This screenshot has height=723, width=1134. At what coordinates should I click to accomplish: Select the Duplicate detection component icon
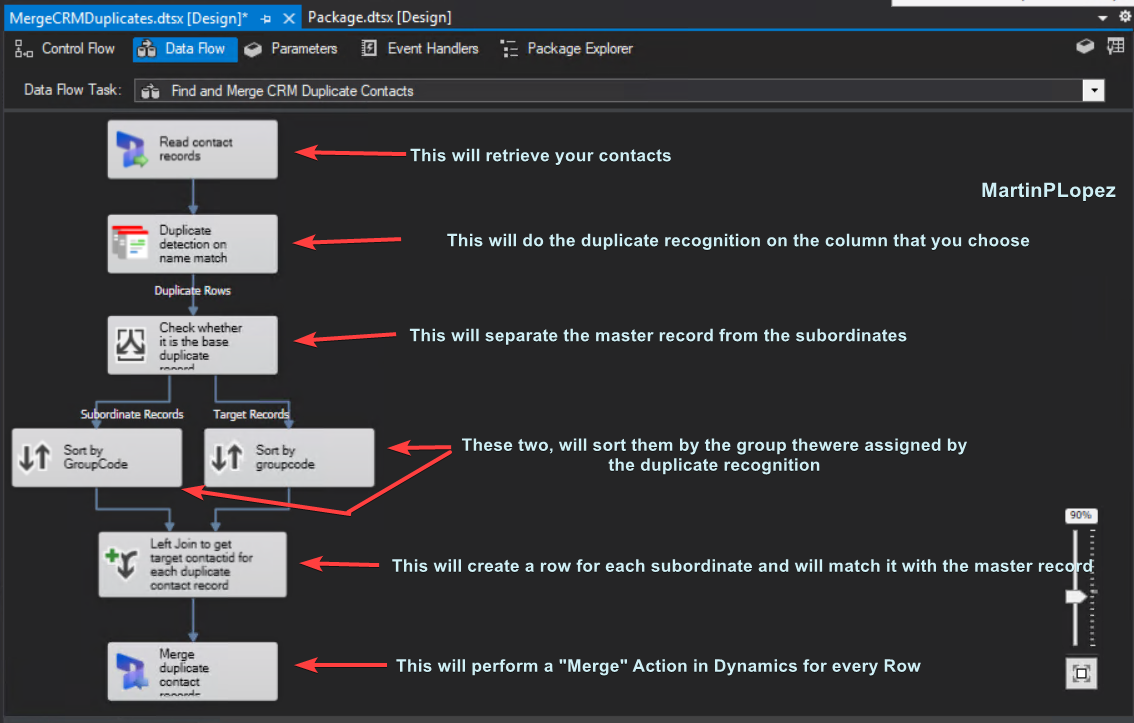(131, 243)
